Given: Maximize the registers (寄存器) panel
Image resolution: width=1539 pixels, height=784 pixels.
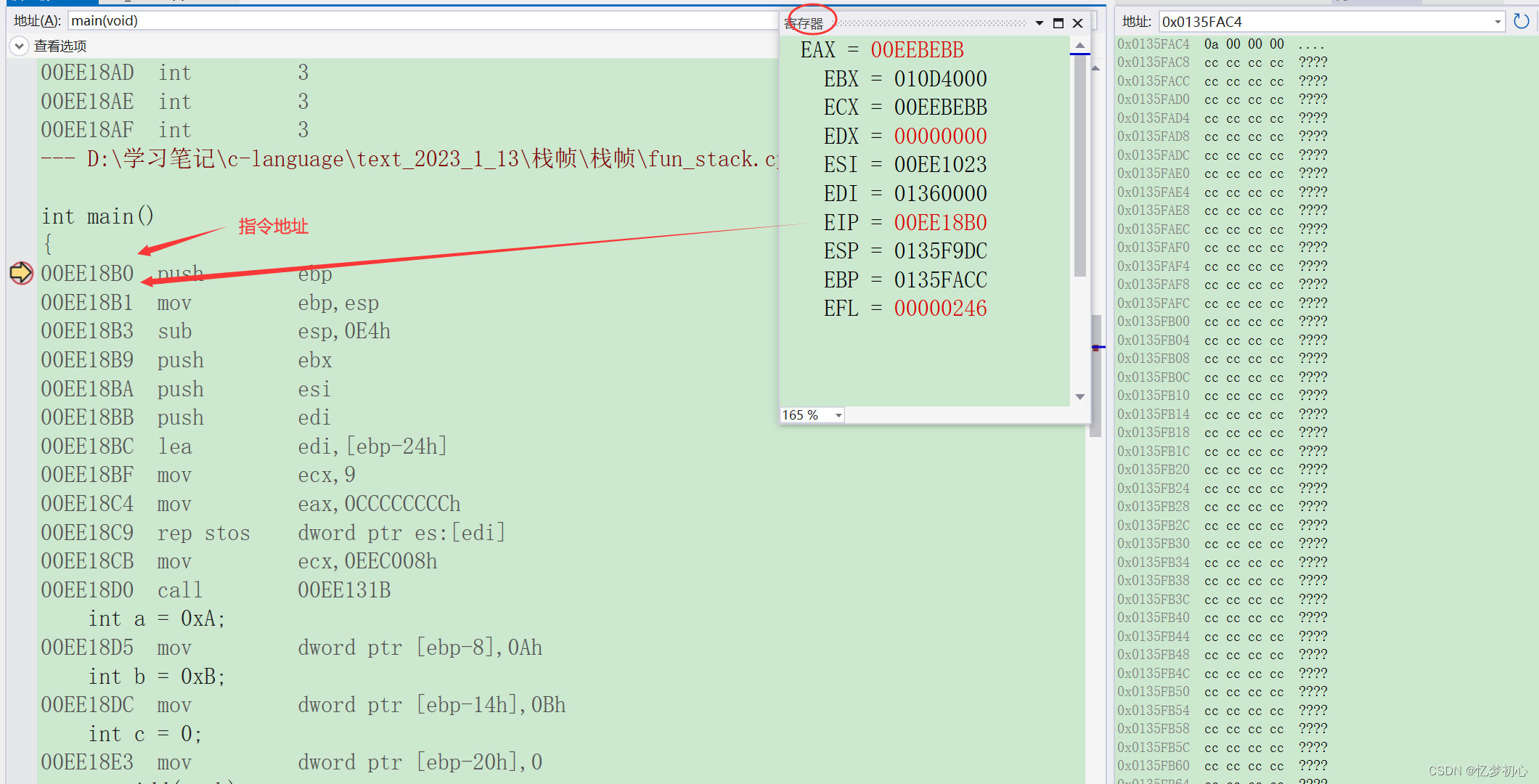Looking at the screenshot, I should [1058, 23].
